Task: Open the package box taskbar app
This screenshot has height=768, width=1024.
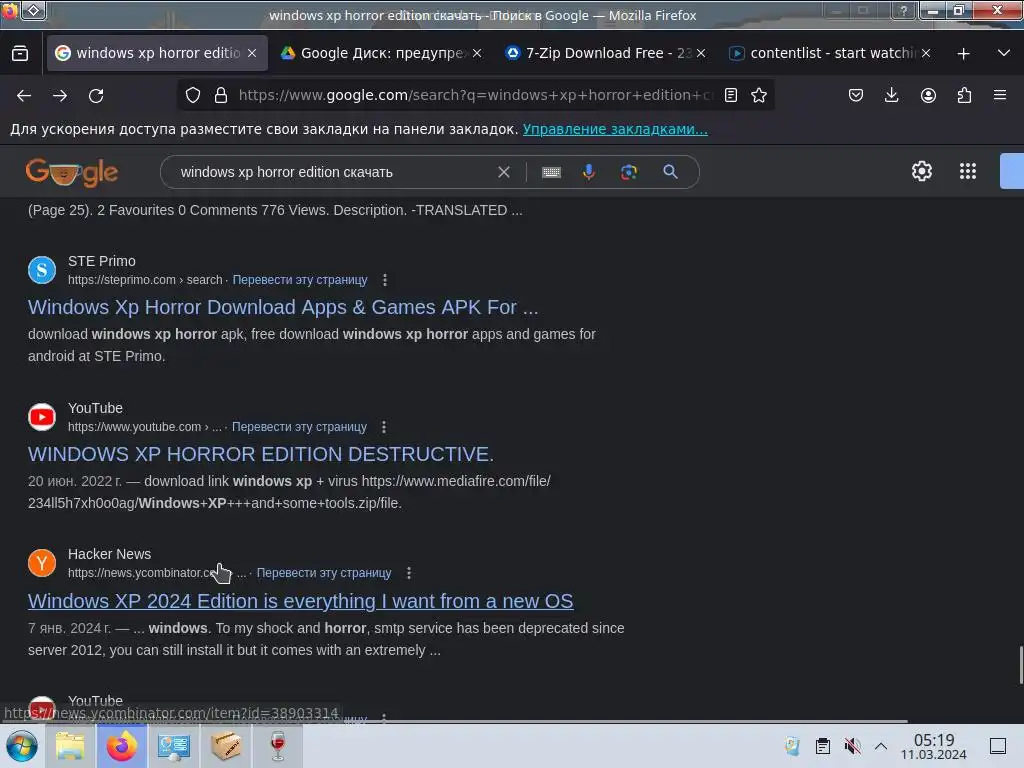Action: click(x=226, y=746)
